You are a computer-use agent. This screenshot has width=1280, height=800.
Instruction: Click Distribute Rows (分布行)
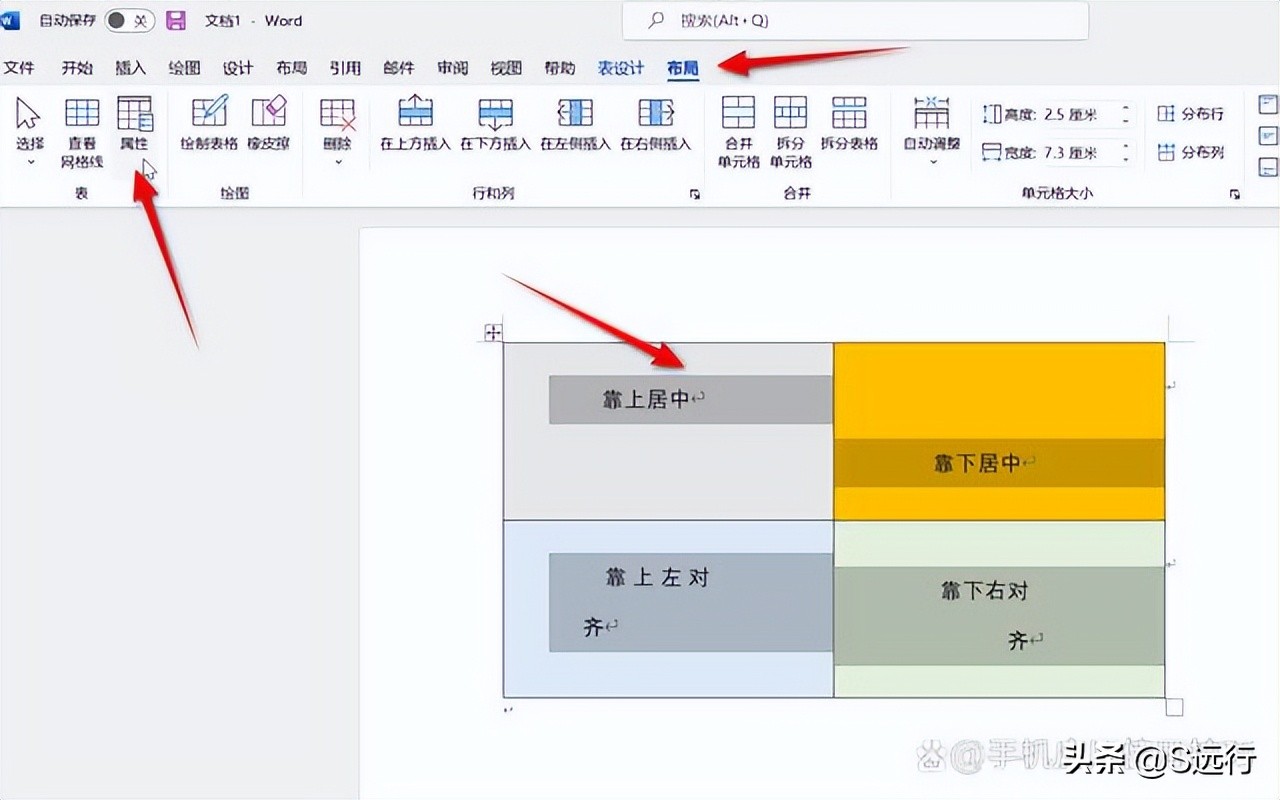[x=1191, y=114]
